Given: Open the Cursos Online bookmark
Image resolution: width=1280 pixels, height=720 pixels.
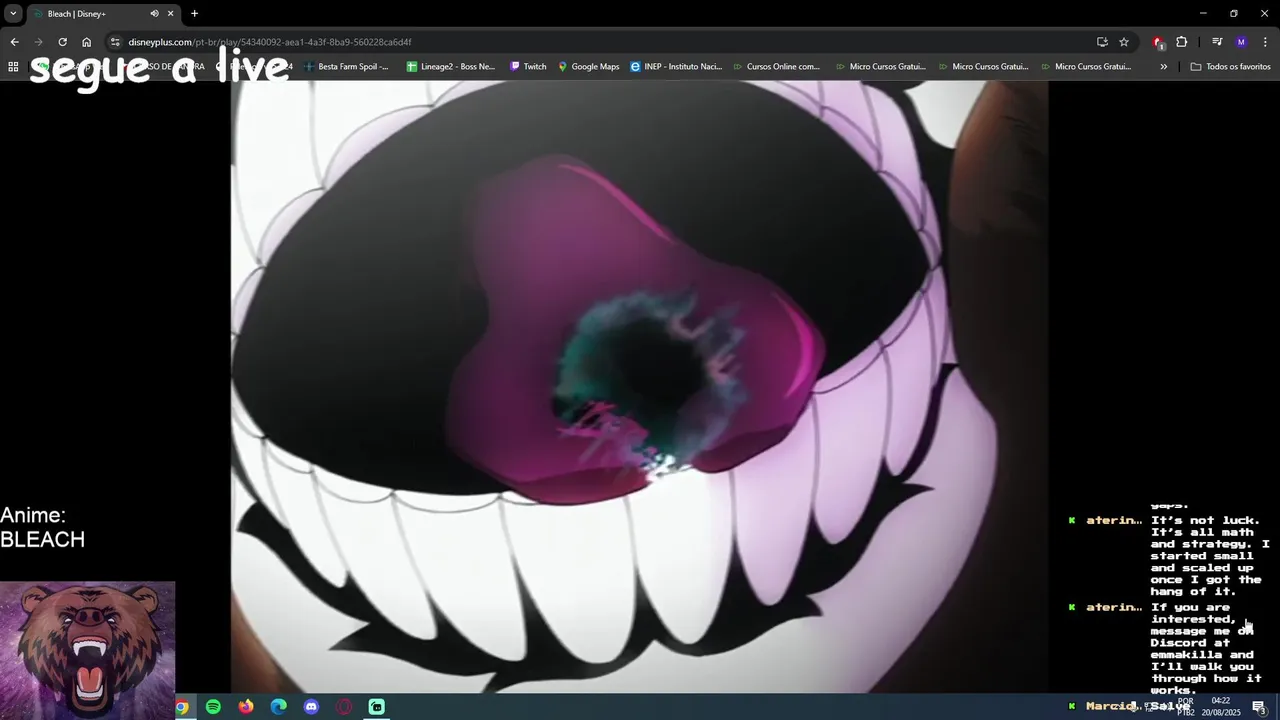Looking at the screenshot, I should 776,67.
